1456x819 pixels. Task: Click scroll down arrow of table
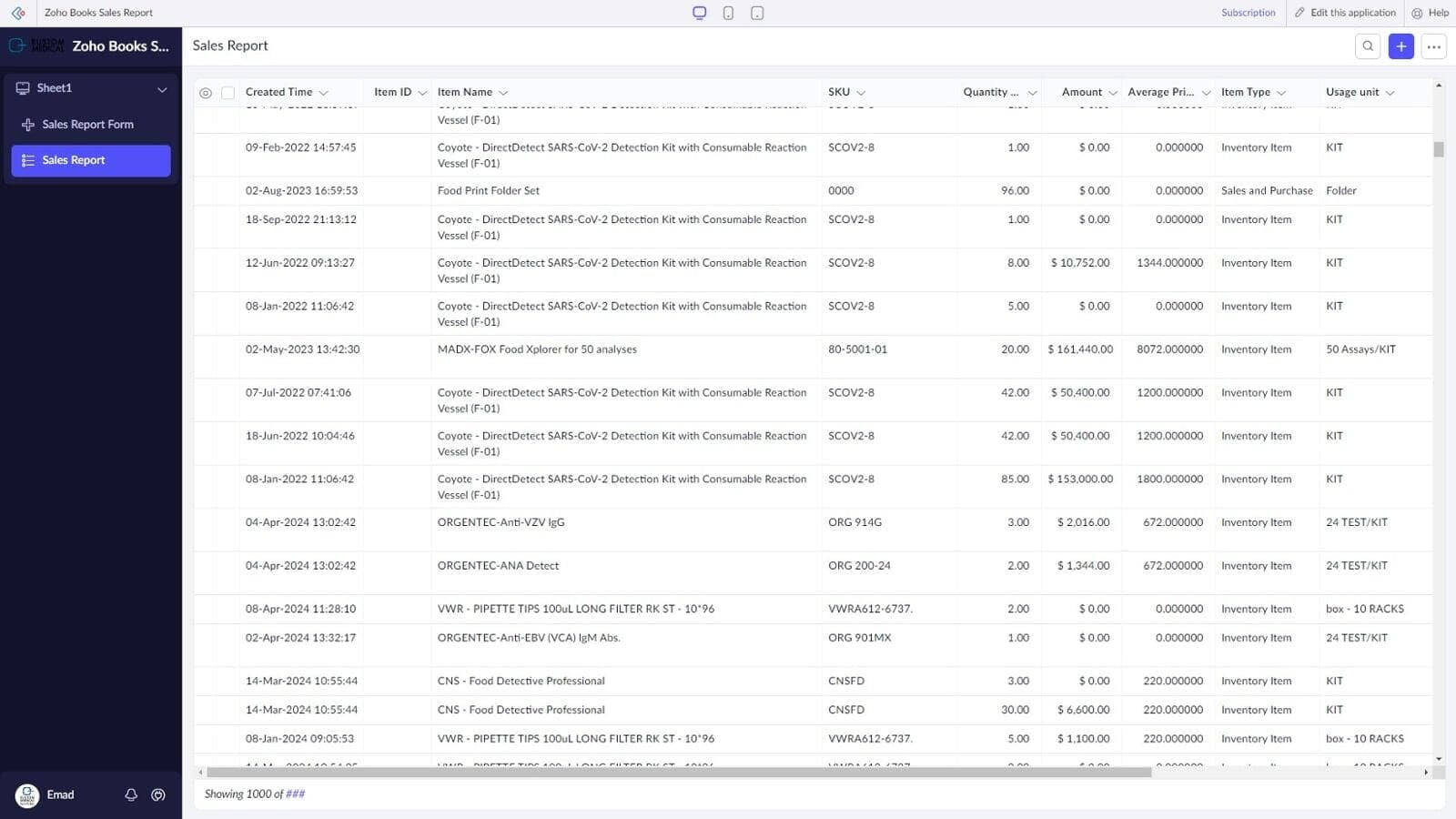(1439, 758)
